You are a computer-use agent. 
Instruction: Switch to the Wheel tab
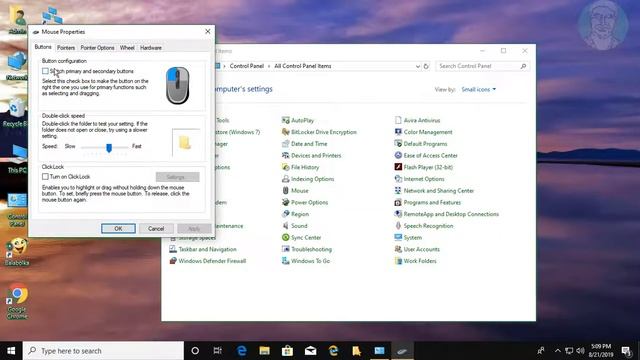point(127,48)
